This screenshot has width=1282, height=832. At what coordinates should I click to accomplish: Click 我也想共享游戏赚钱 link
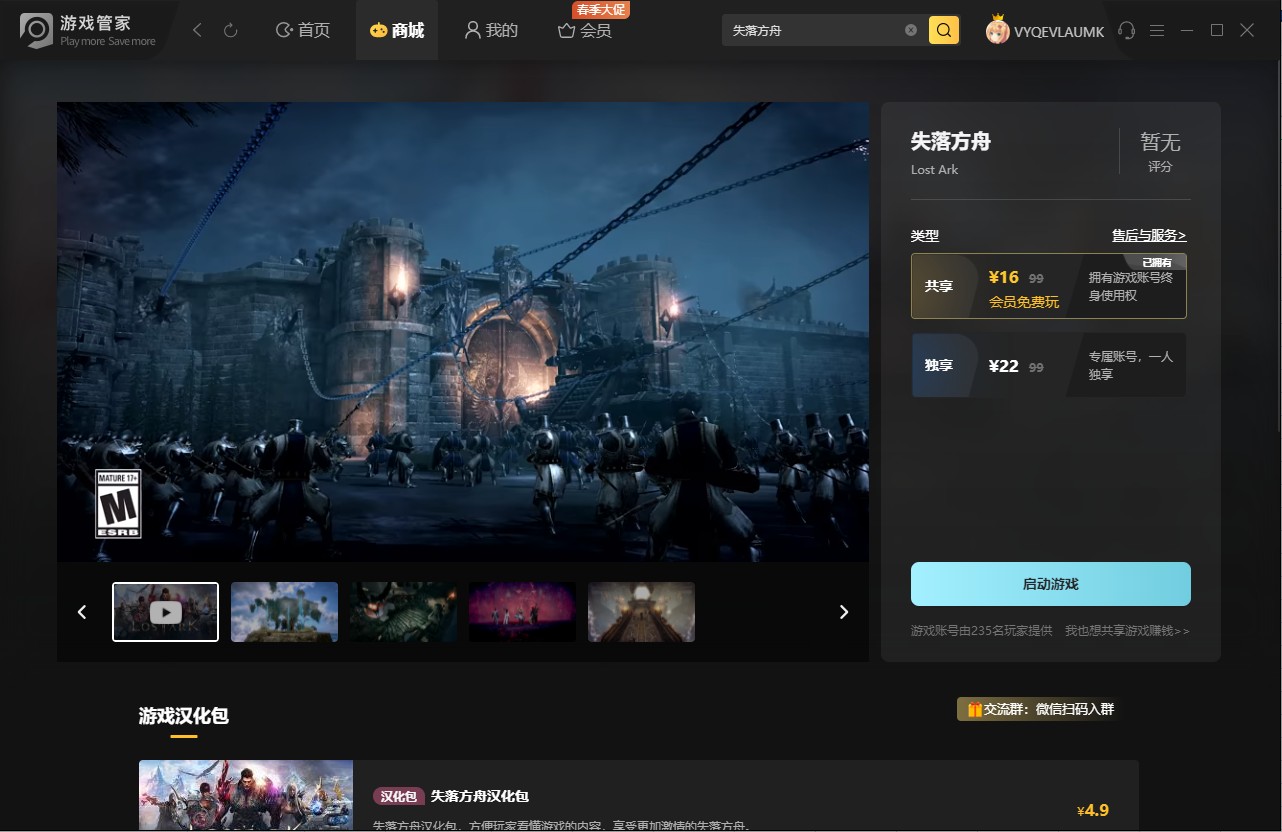(1127, 631)
